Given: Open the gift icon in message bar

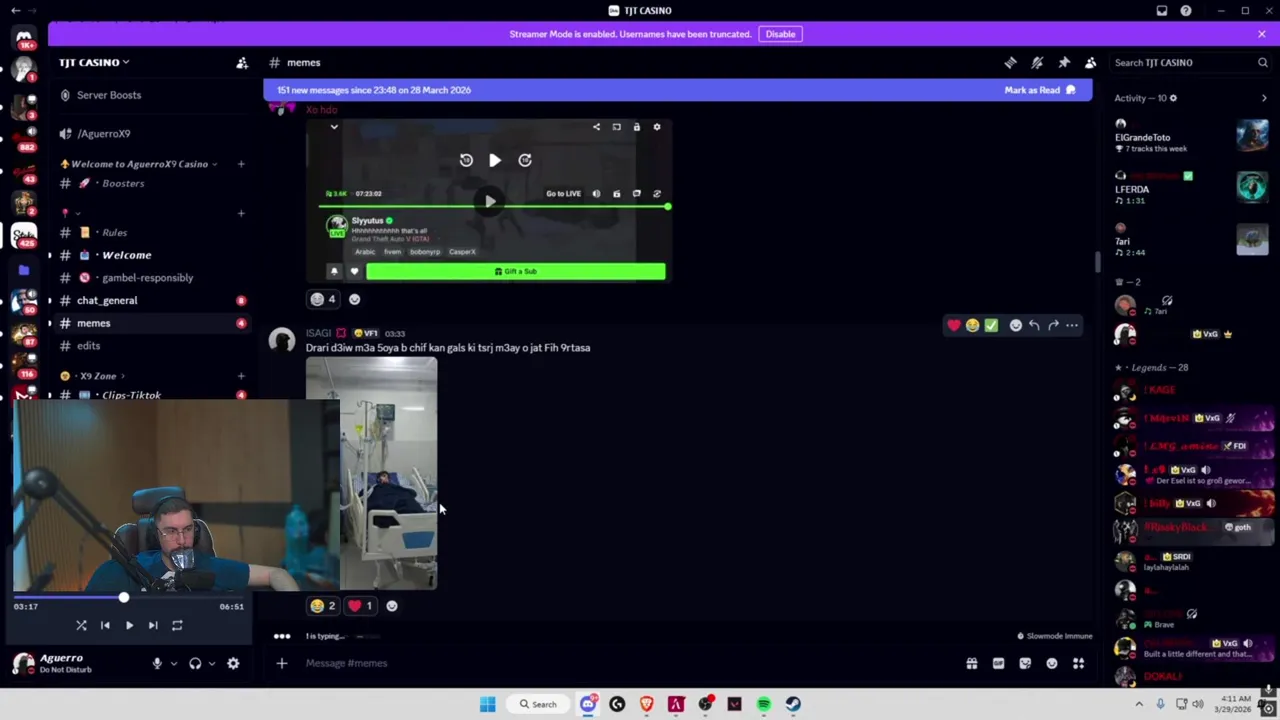Looking at the screenshot, I should point(971,663).
